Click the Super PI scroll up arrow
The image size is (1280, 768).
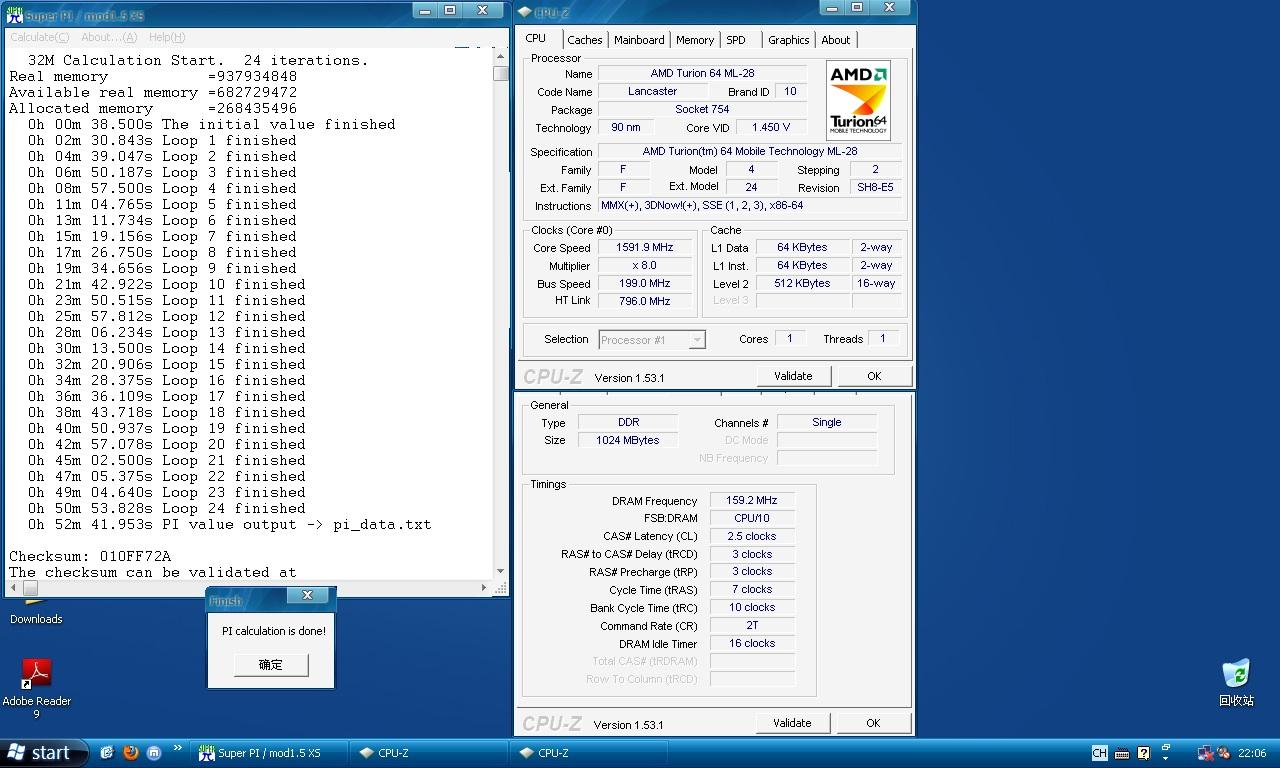point(501,58)
